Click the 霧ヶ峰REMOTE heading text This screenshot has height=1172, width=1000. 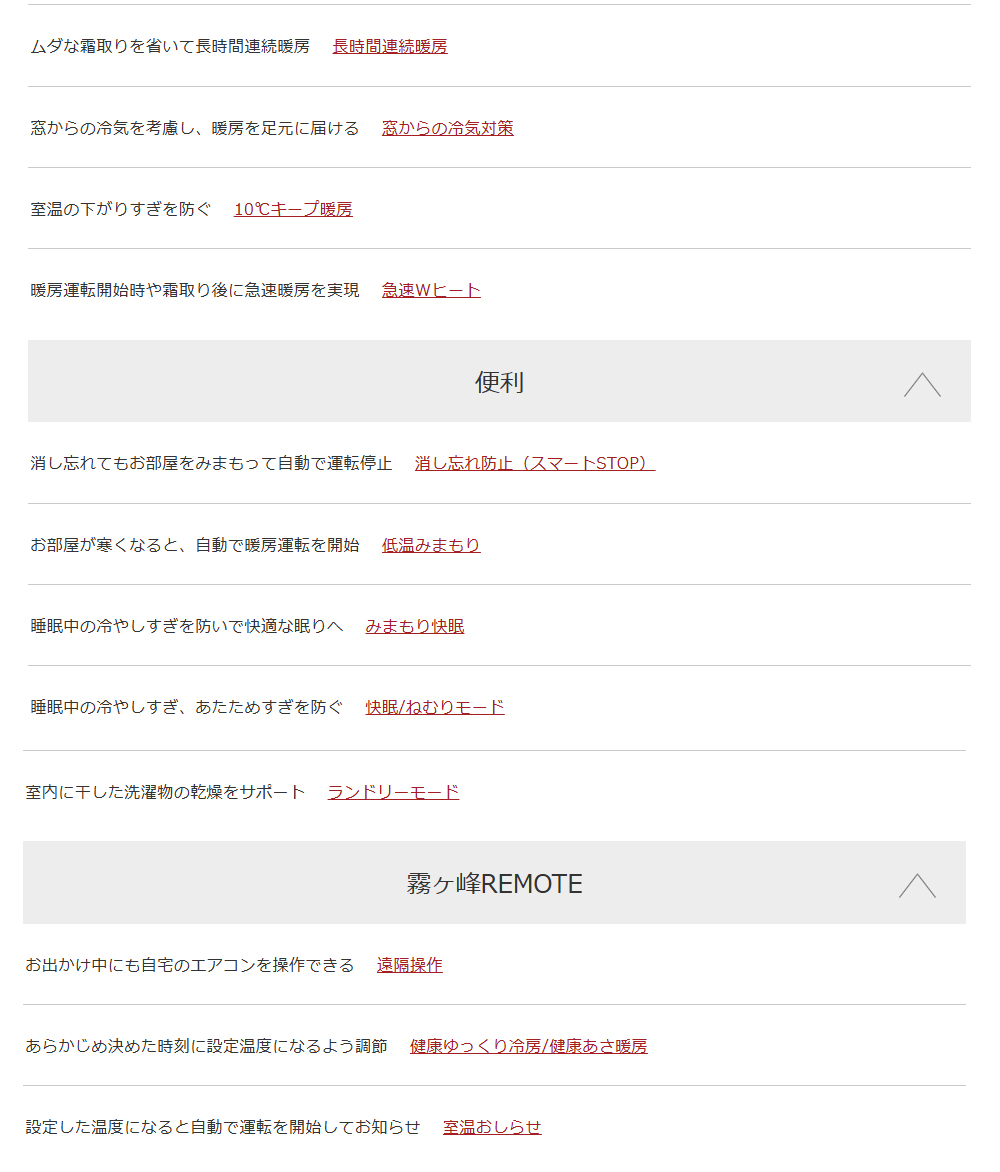point(494,883)
